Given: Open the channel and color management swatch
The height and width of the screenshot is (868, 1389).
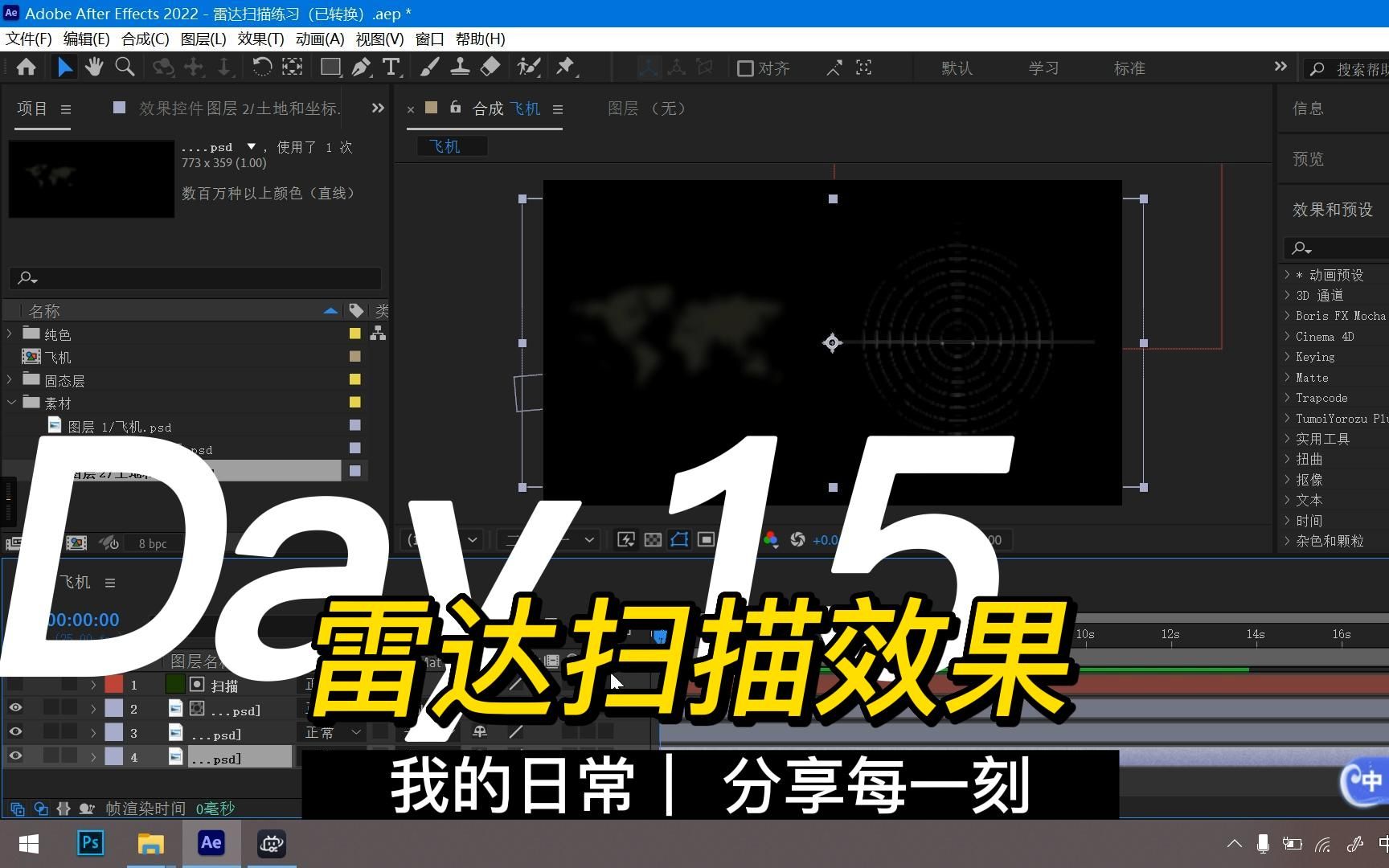Looking at the screenshot, I should [x=771, y=539].
